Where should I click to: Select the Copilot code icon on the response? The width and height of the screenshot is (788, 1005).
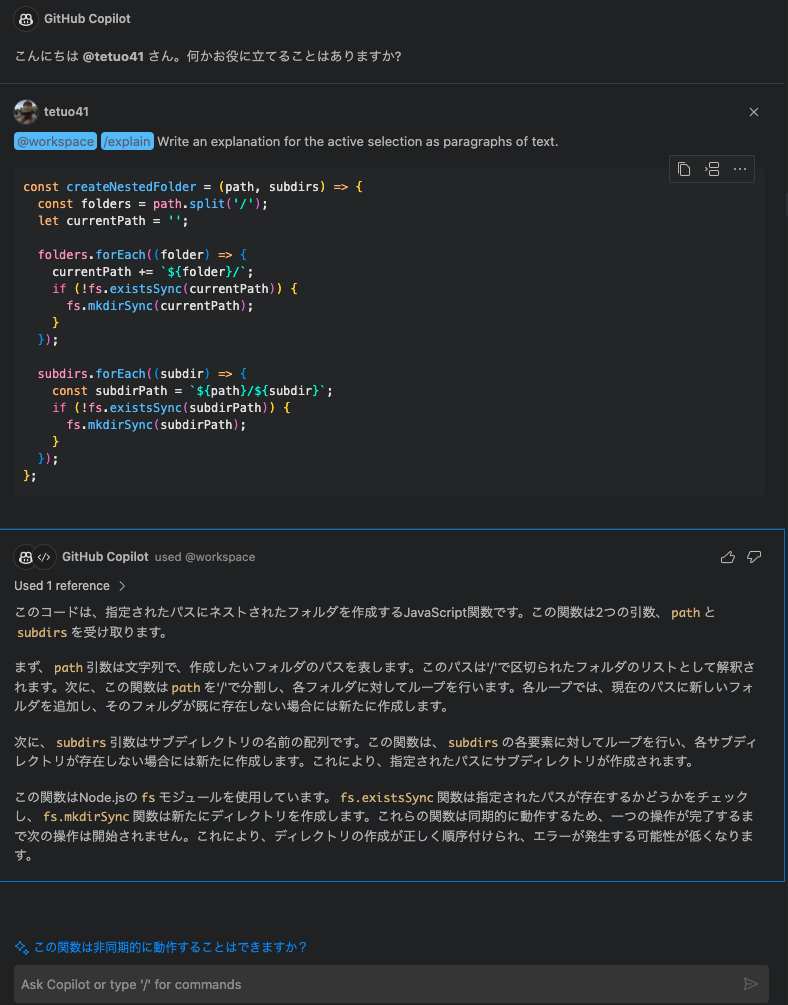[44, 557]
